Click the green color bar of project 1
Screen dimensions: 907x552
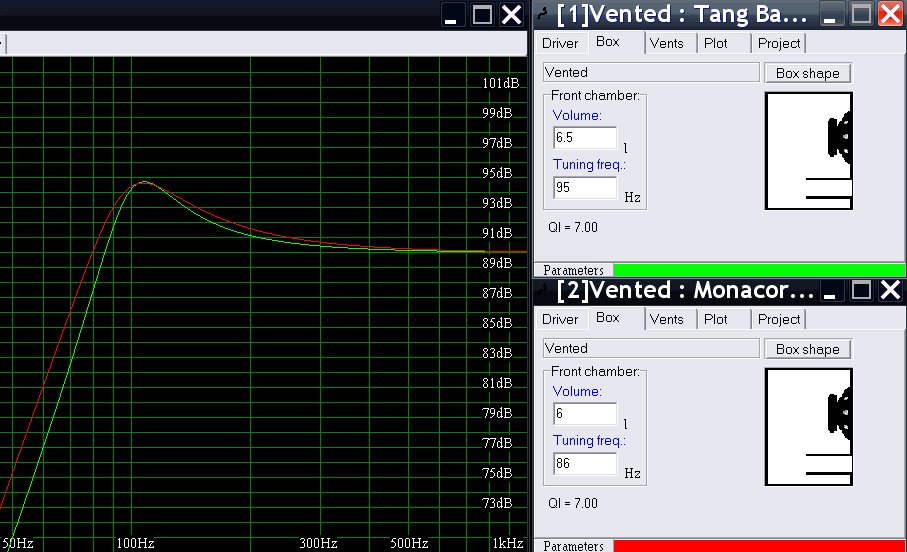pos(759,270)
